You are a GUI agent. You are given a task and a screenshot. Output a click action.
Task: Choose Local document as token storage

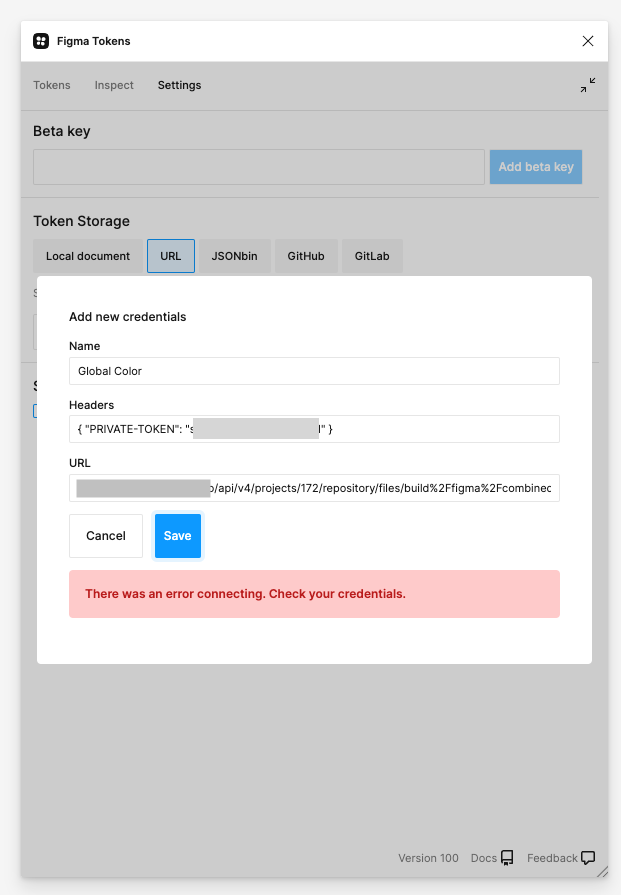pos(87,256)
